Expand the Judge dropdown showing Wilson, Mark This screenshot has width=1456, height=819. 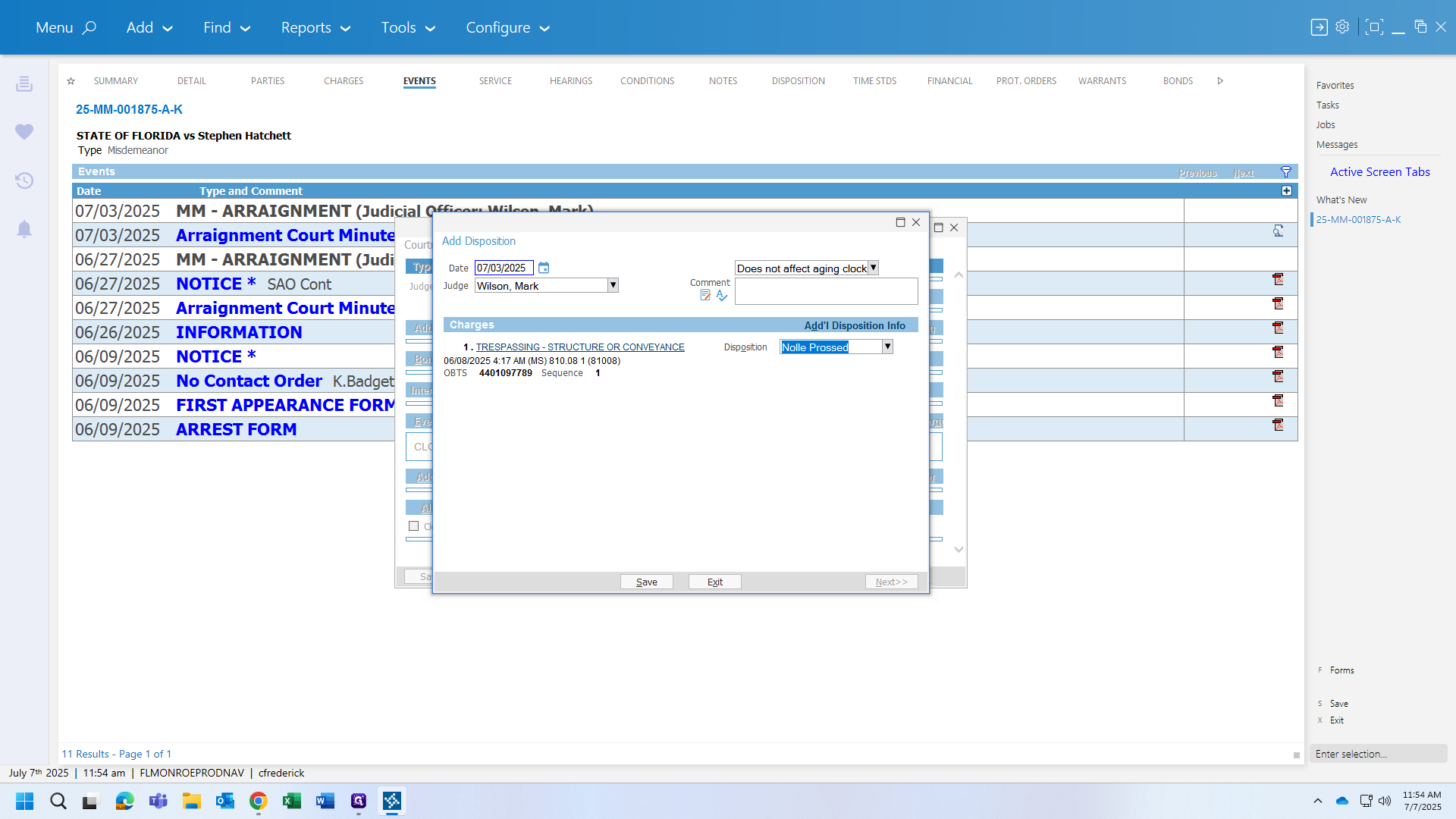613,285
